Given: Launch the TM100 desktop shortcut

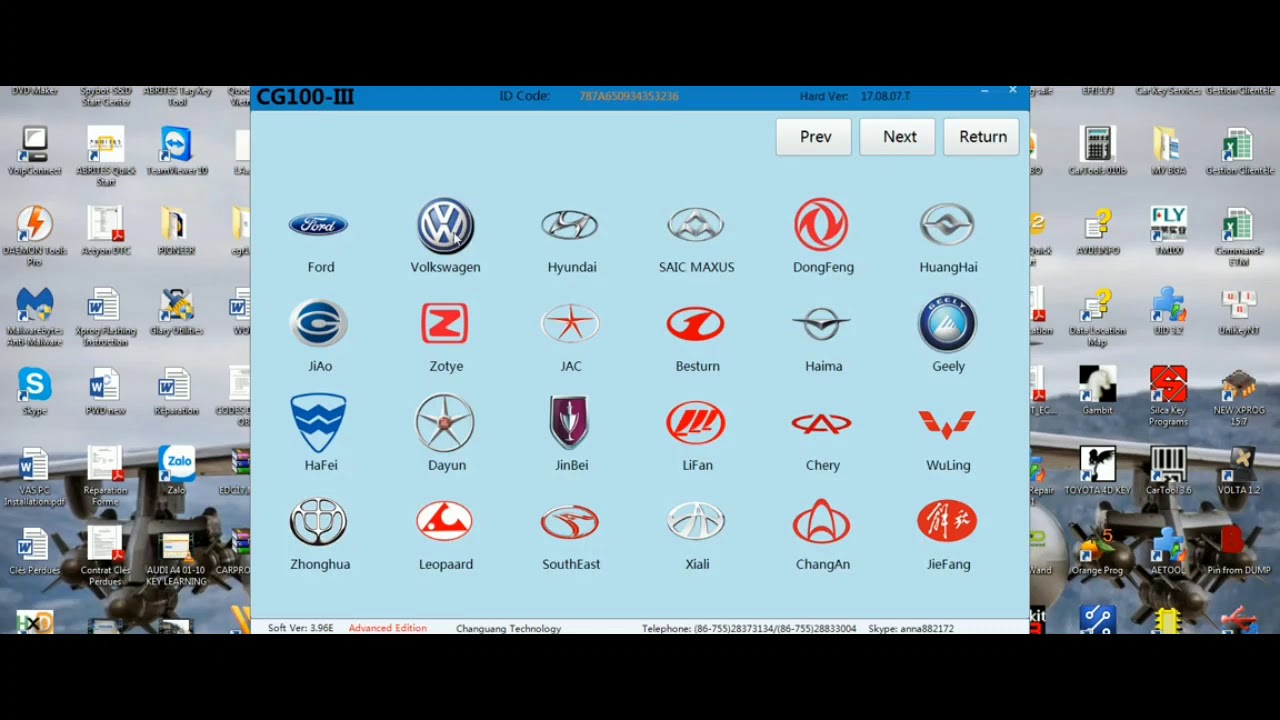Looking at the screenshot, I should click(1168, 232).
